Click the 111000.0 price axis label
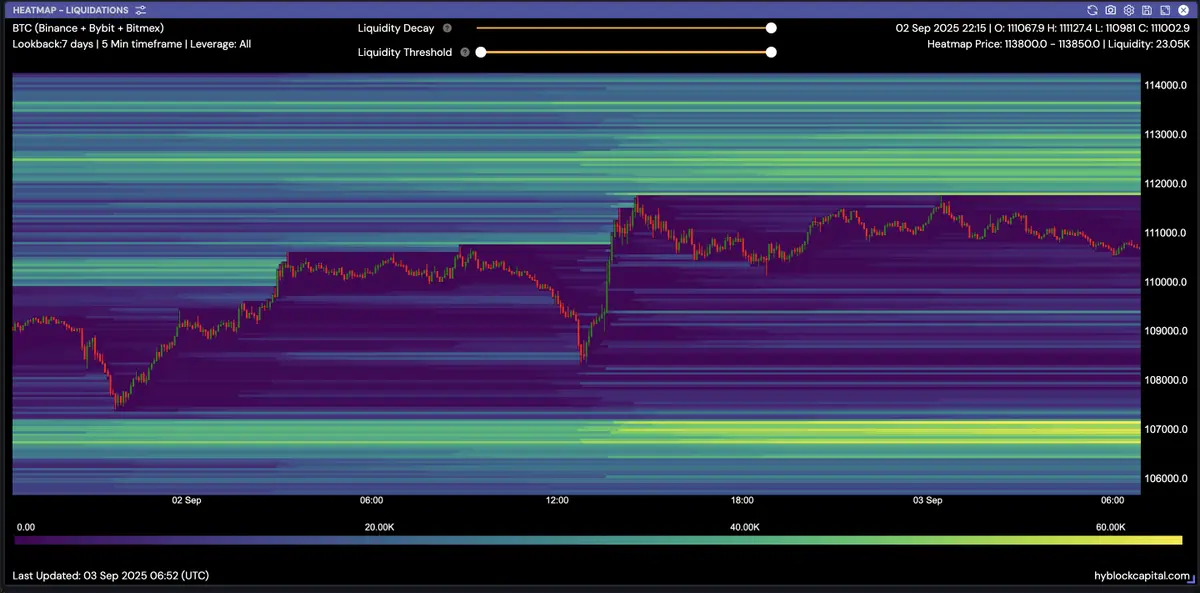1200x593 pixels. tap(1165, 233)
